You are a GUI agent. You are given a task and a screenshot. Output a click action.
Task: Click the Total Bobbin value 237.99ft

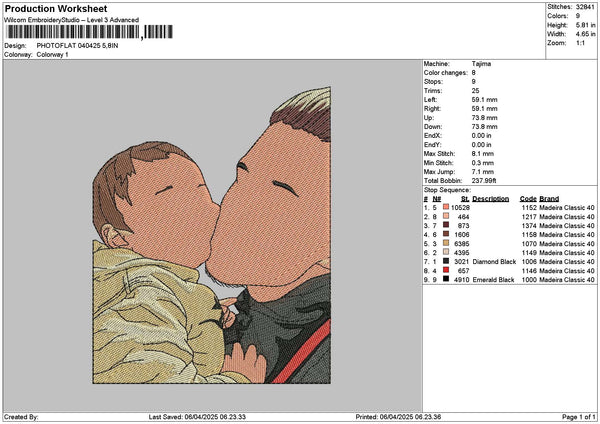[x=484, y=181]
